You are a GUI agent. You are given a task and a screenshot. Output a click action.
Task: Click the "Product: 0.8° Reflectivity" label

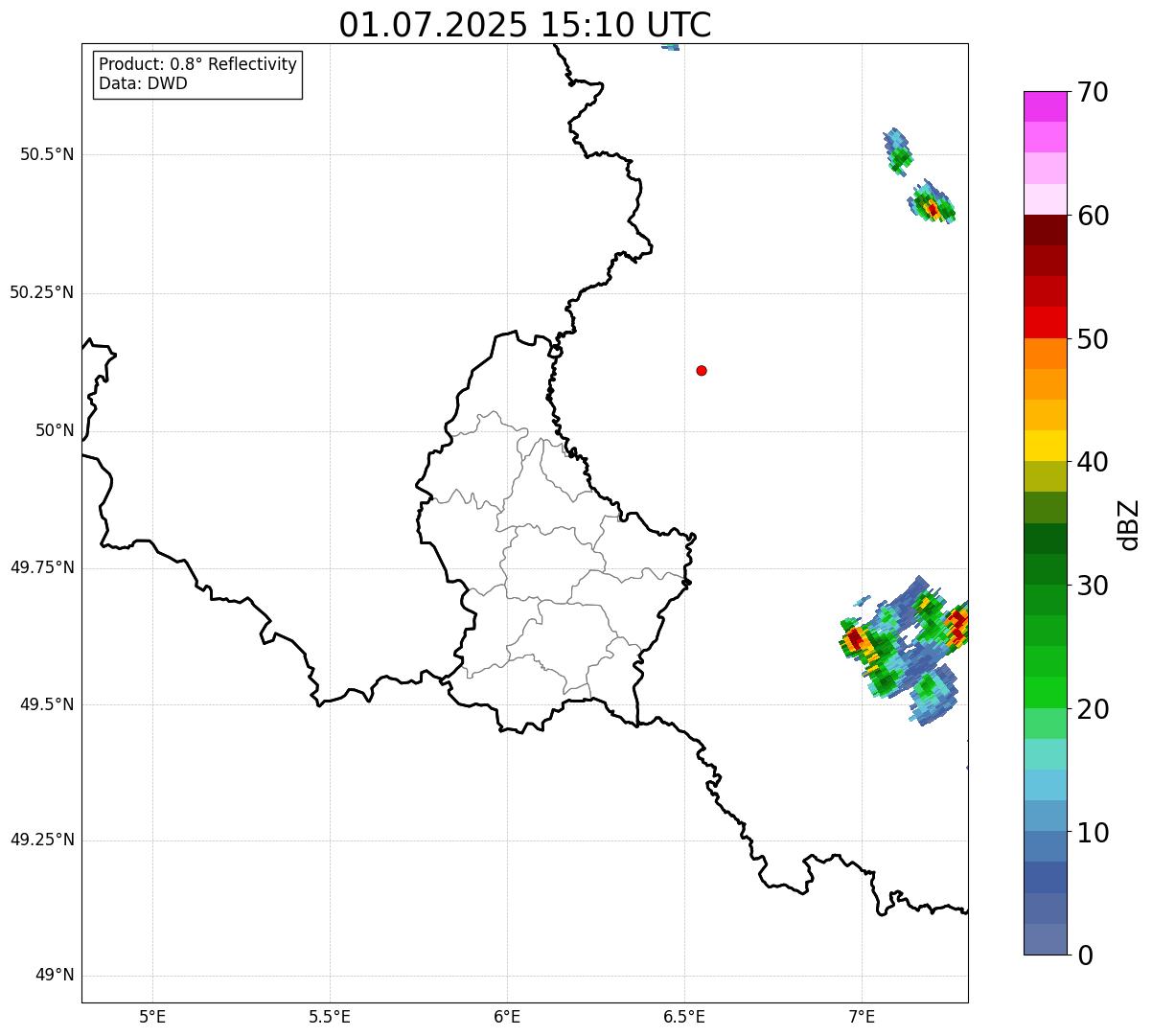point(198,64)
